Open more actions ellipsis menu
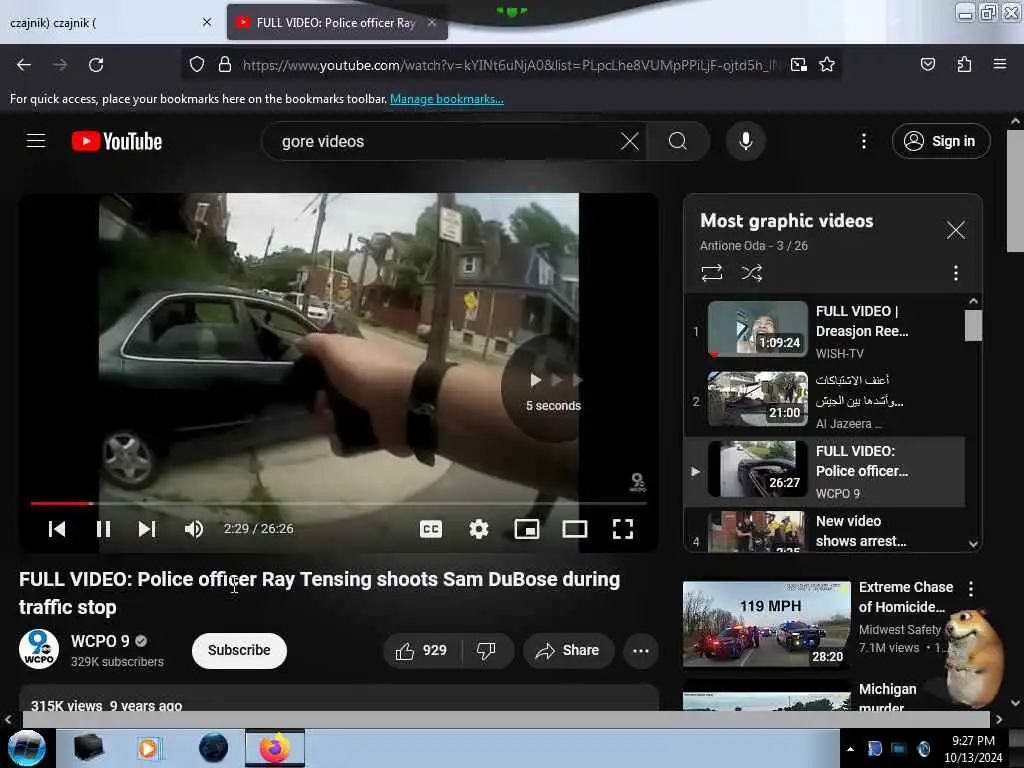Viewport: 1024px width, 768px height. click(x=641, y=650)
